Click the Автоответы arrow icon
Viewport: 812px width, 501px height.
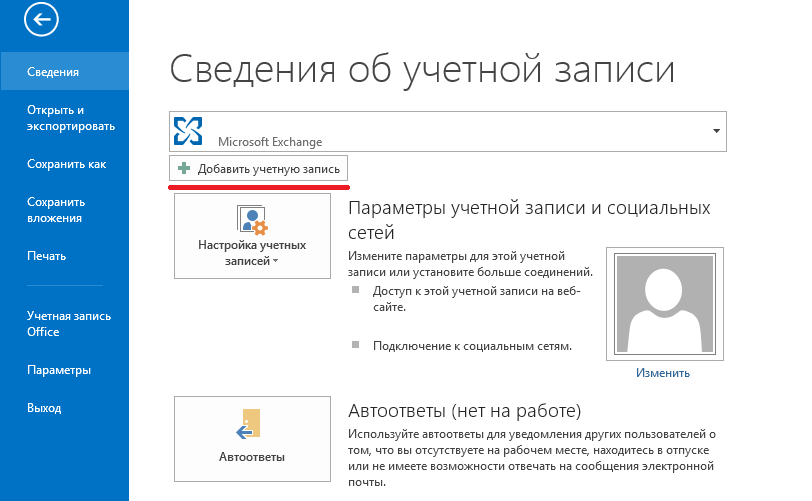247,423
